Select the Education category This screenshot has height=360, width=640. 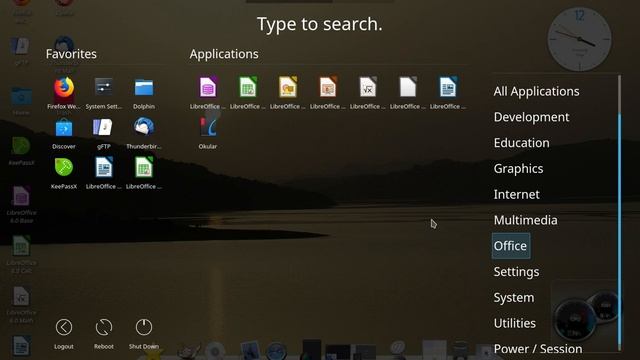click(x=521, y=143)
